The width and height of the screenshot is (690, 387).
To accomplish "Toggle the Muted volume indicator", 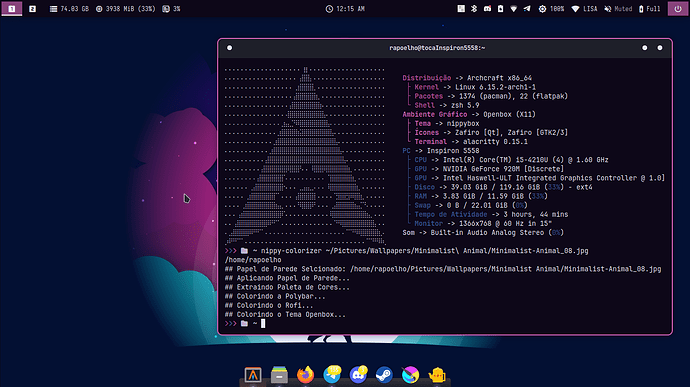I will (618, 9).
